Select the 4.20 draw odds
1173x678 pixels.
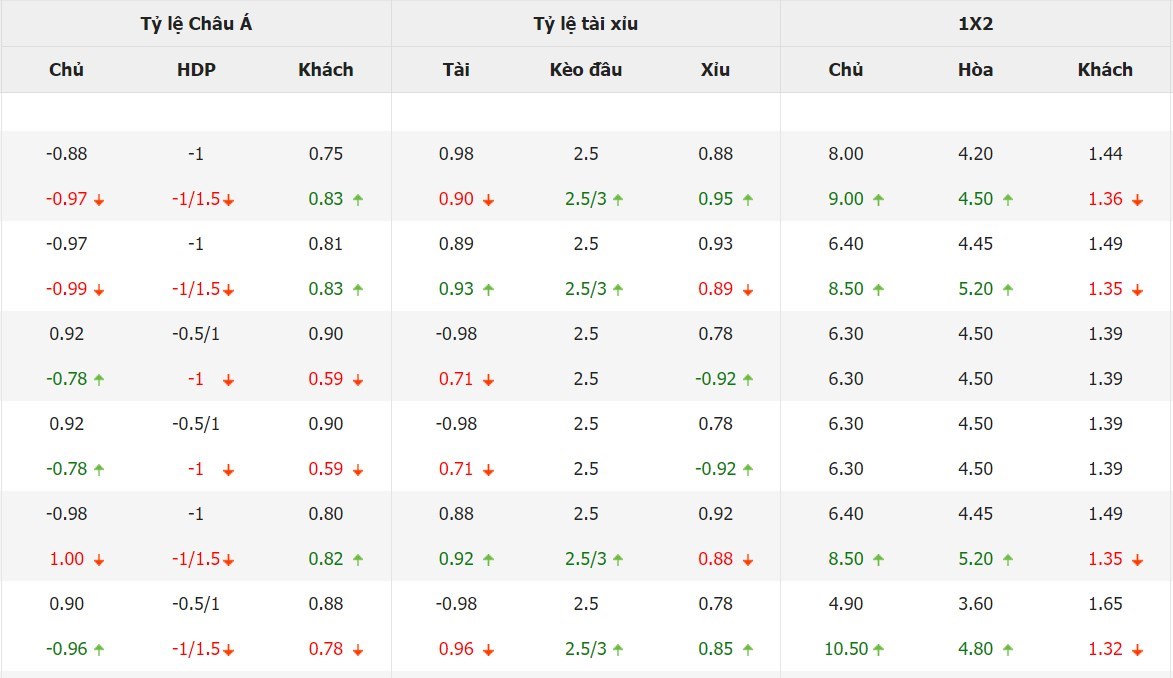[975, 154]
